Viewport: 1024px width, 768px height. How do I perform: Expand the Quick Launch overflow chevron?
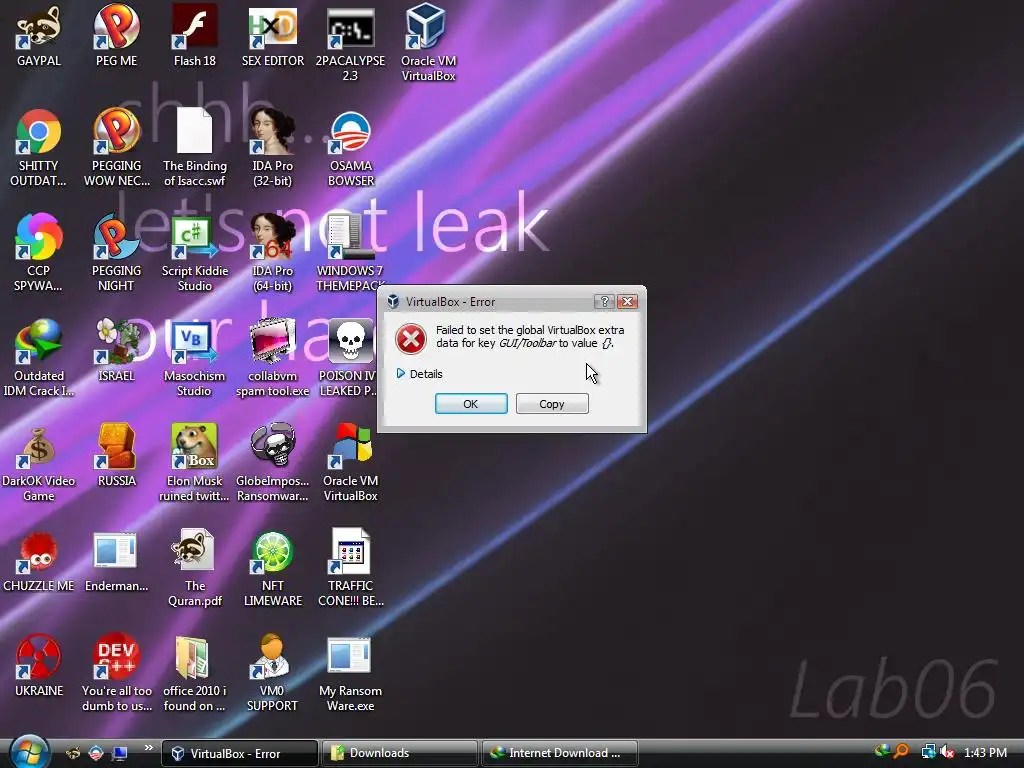click(x=148, y=747)
